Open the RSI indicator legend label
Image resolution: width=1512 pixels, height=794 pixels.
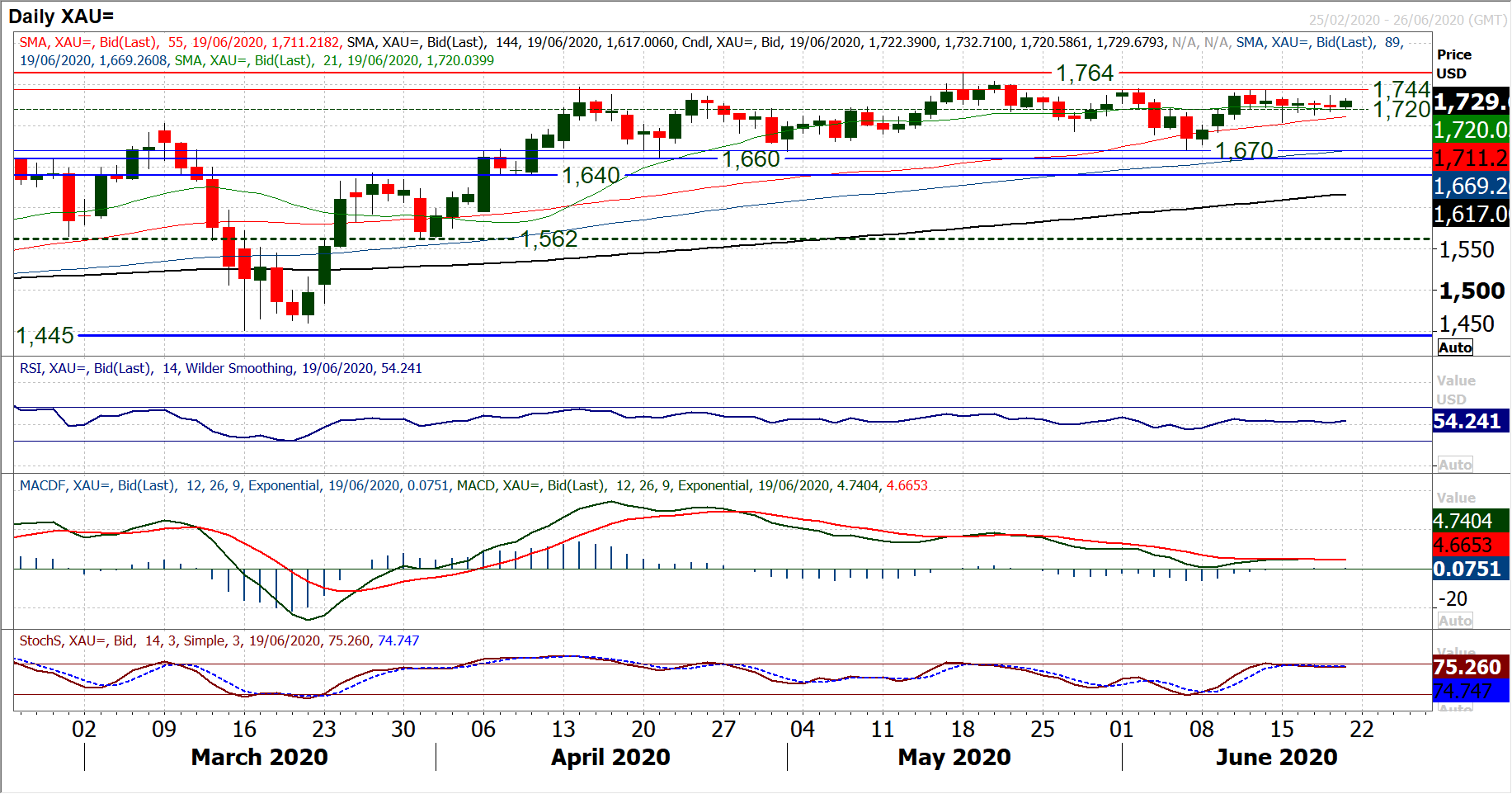point(220,368)
